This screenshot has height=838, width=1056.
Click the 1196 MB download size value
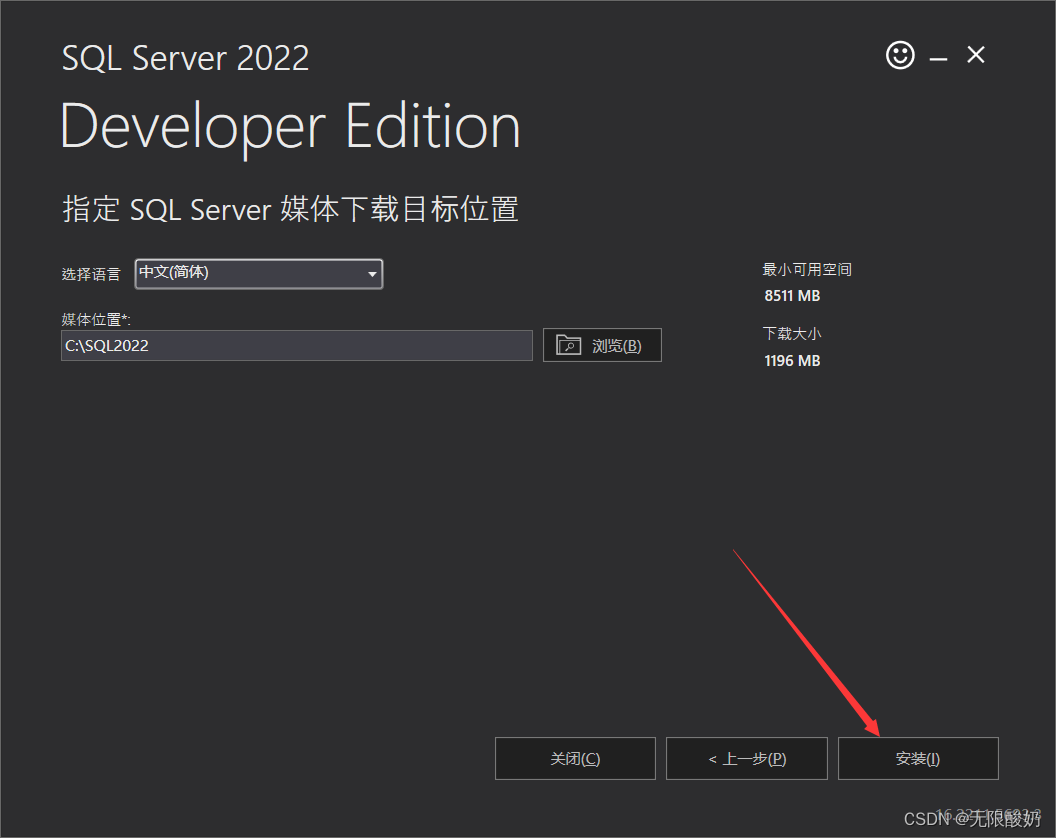click(x=792, y=360)
